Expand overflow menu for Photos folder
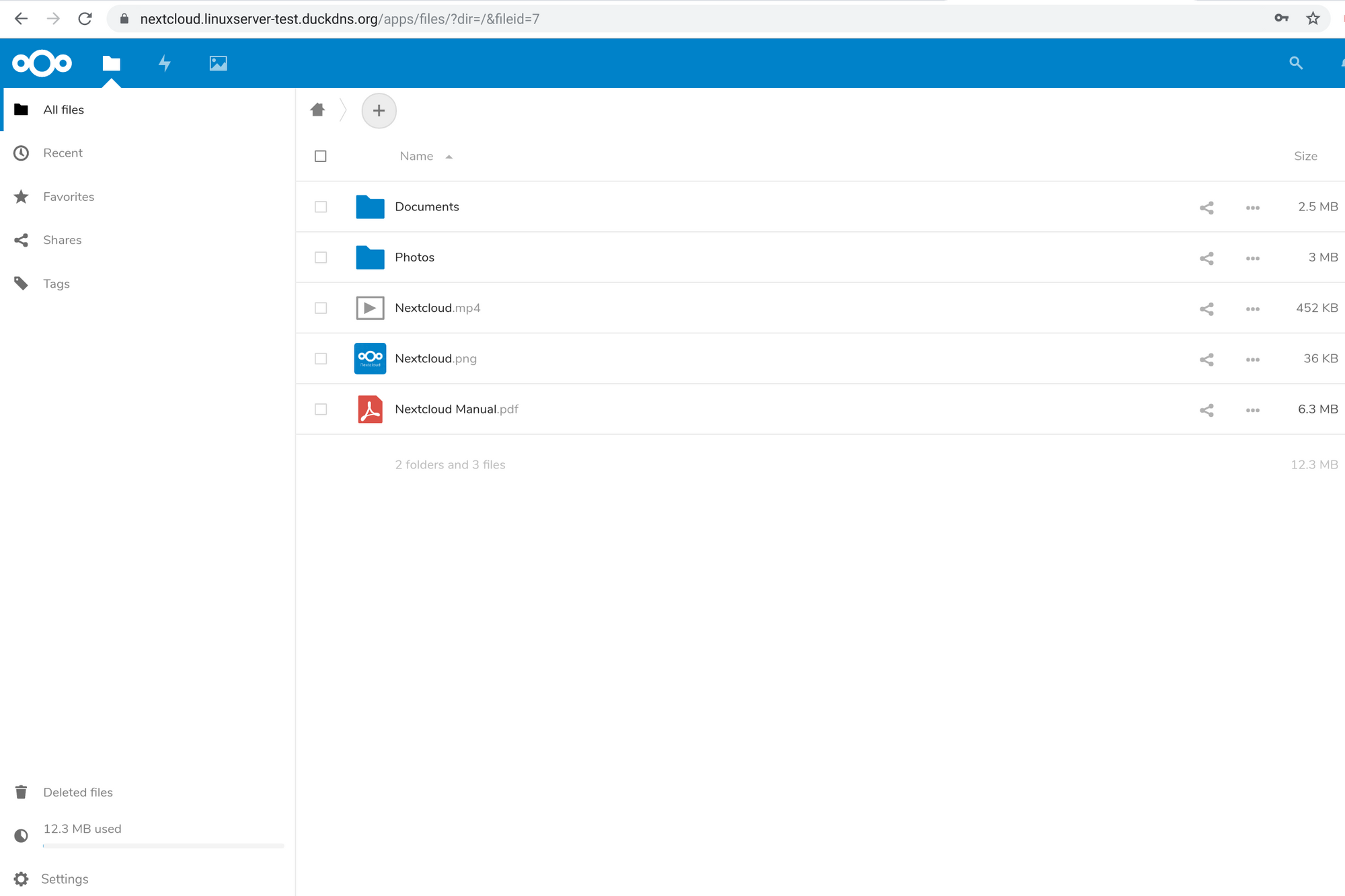 pos(1252,257)
